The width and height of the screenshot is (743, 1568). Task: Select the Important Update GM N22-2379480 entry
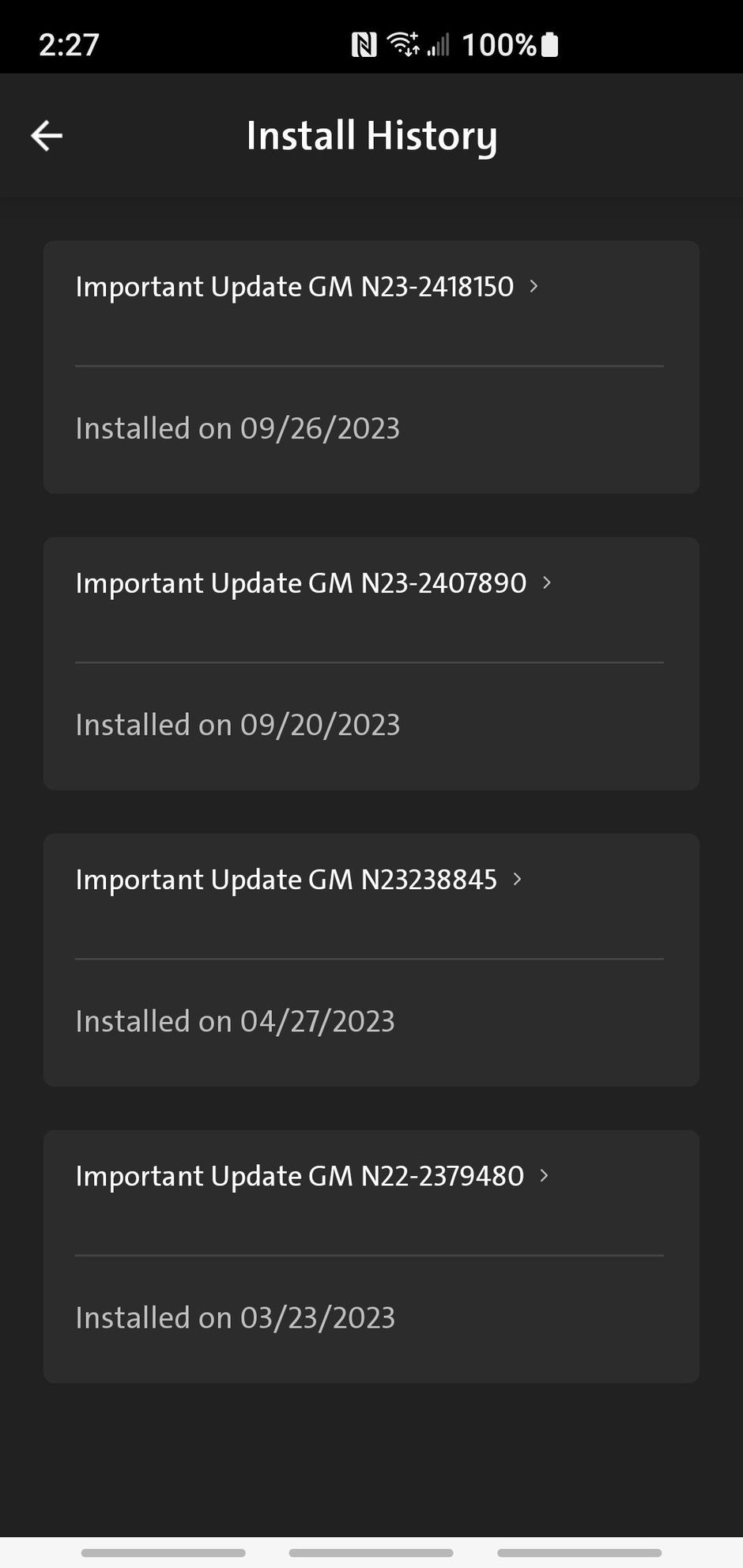(300, 1176)
